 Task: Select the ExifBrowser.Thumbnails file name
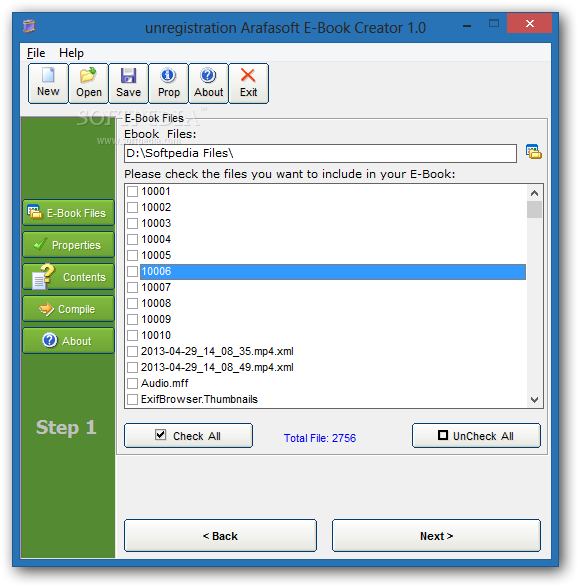[x=199, y=399]
